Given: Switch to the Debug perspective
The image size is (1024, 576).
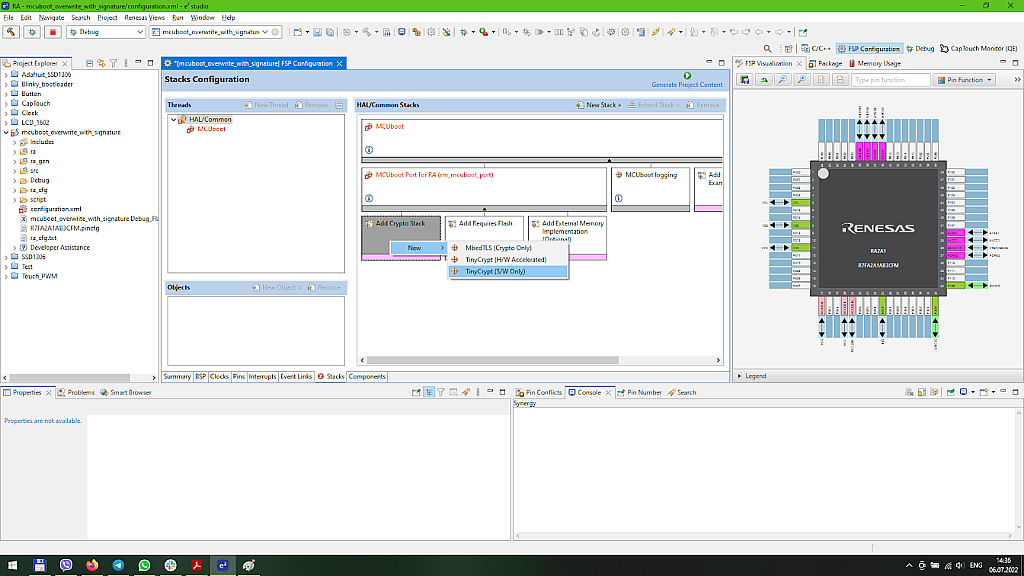Looking at the screenshot, I should (920, 48).
